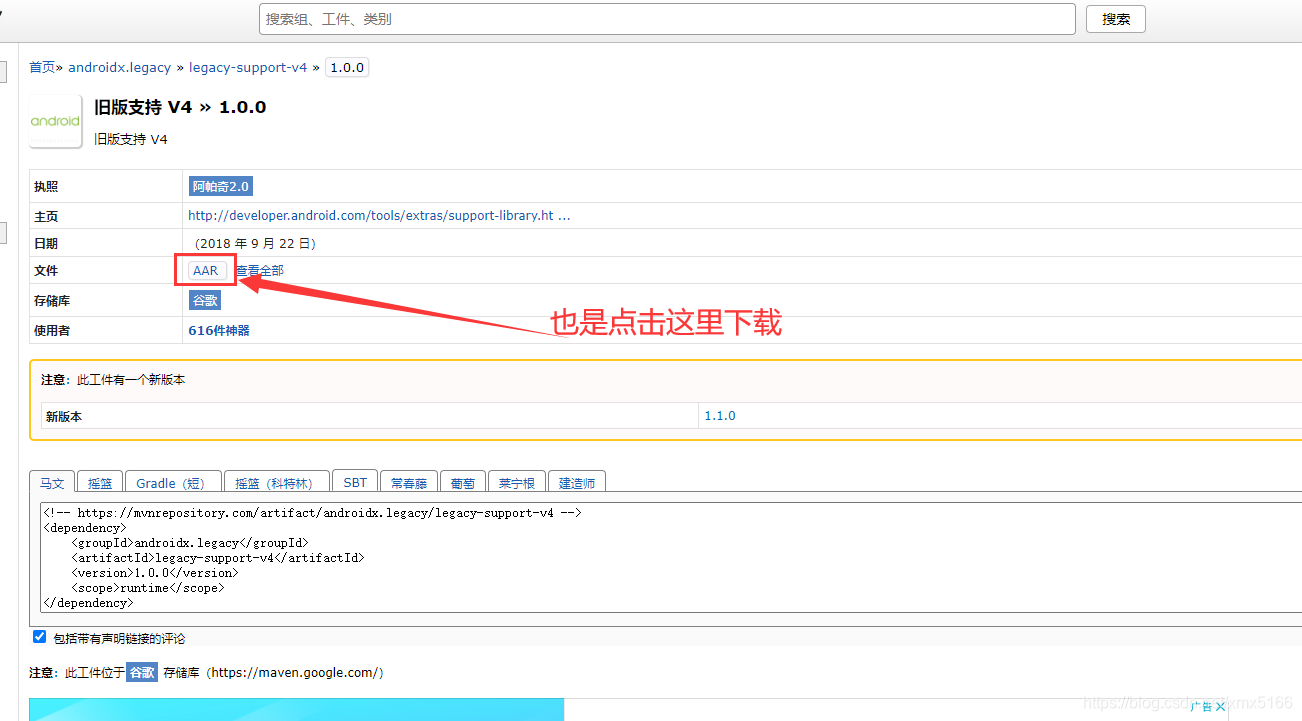Open legacy-support-v4 breadcrumb link
Screen dimensions: 1302x721
point(248,67)
